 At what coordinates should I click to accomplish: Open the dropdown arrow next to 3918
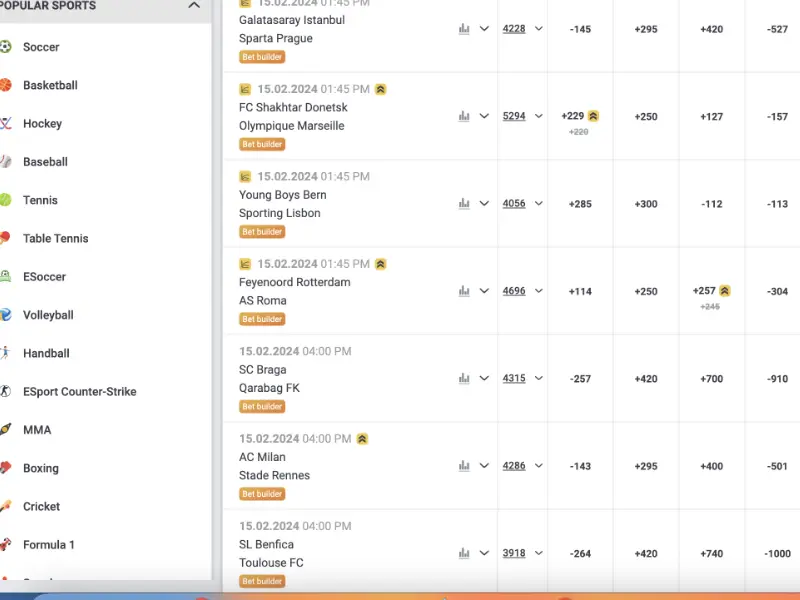pyautogui.click(x=538, y=553)
